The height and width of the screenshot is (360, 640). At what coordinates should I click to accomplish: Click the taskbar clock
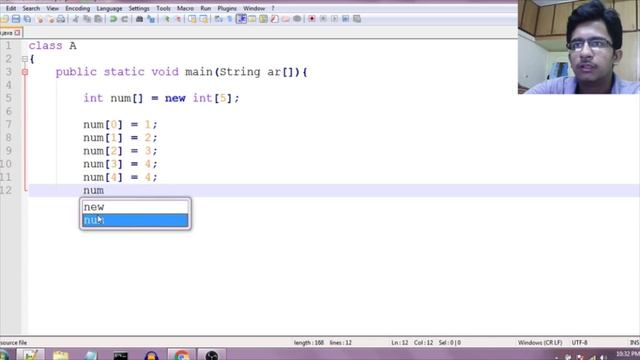[x=629, y=353]
